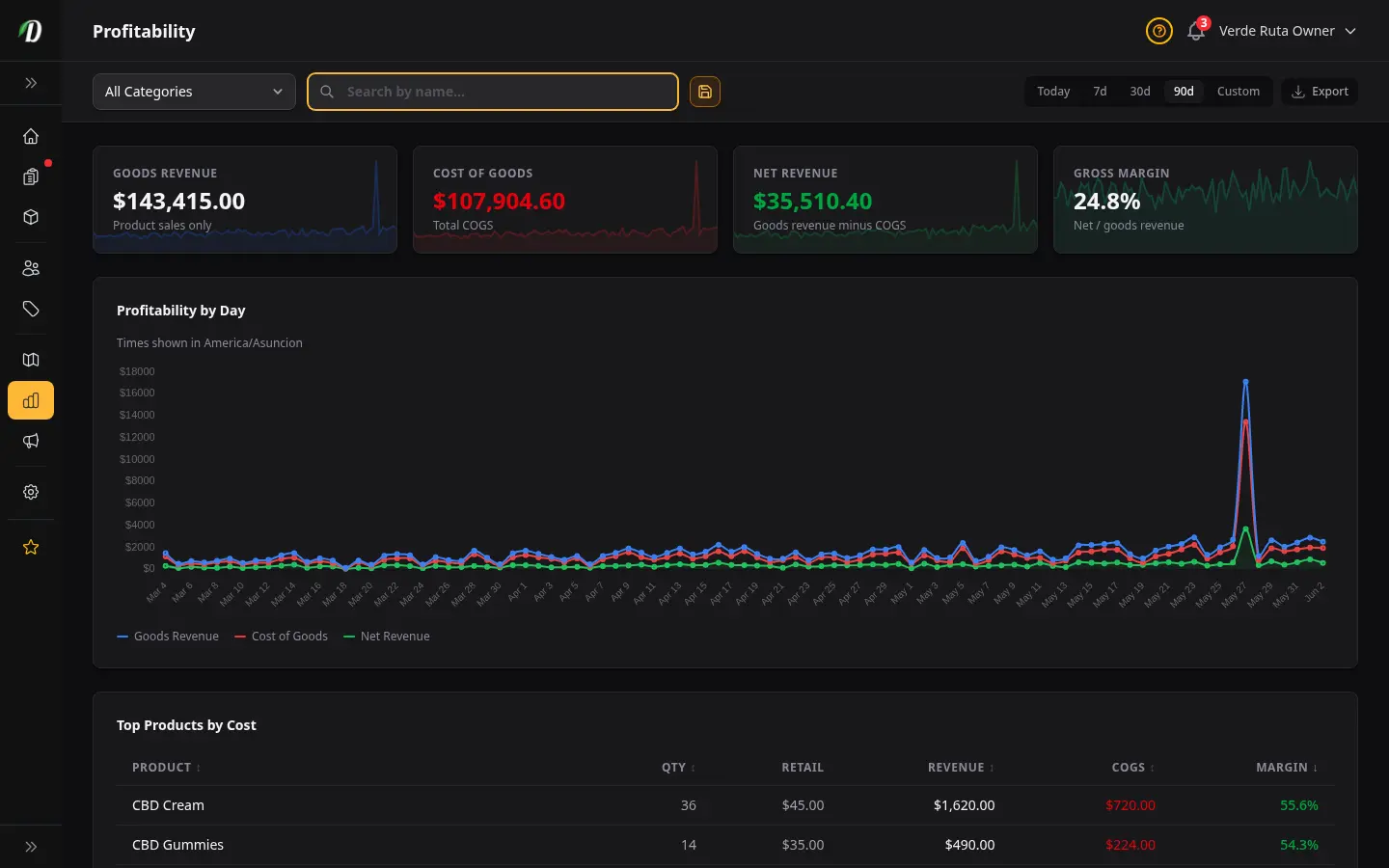The image size is (1389, 868).
Task: Toggle the Cost of Goods series in legend
Action: [x=281, y=637]
